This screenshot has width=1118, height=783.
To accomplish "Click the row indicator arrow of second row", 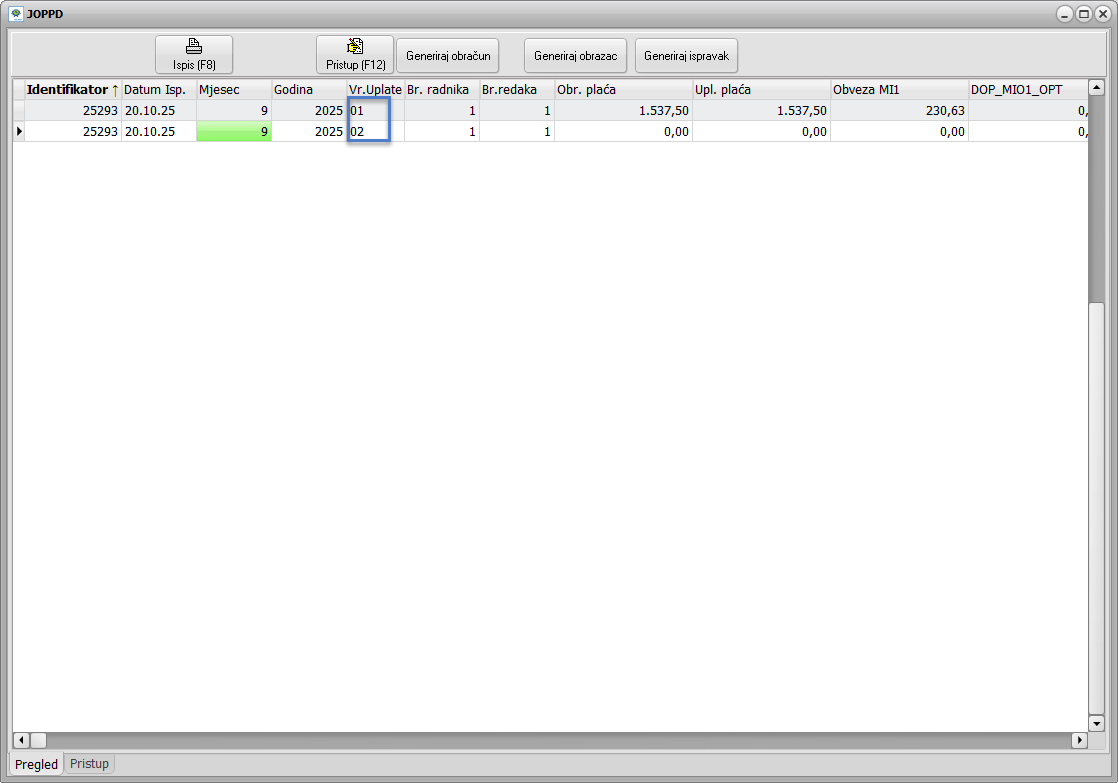I will pyautogui.click(x=19, y=131).
